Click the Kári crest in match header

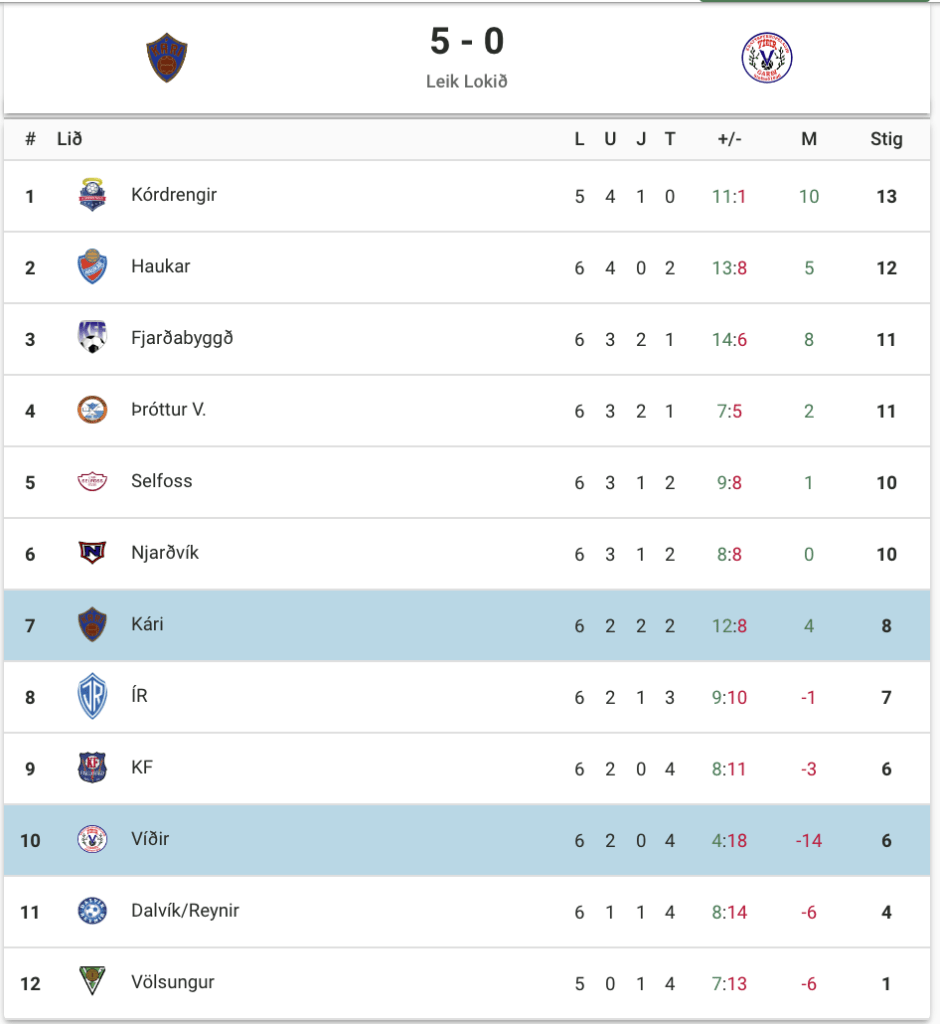click(167, 57)
